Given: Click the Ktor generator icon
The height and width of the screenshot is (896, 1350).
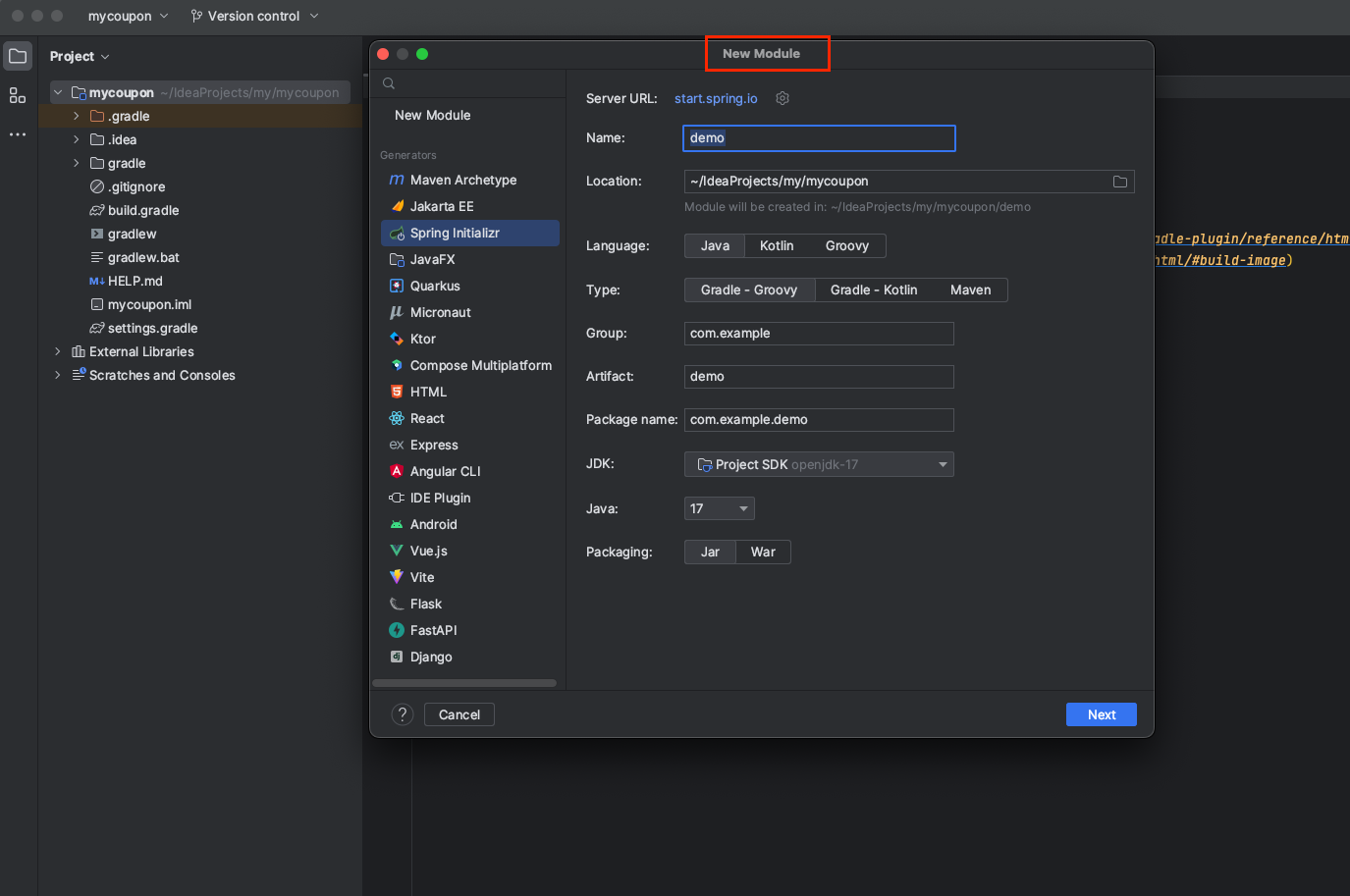Looking at the screenshot, I should (x=397, y=339).
